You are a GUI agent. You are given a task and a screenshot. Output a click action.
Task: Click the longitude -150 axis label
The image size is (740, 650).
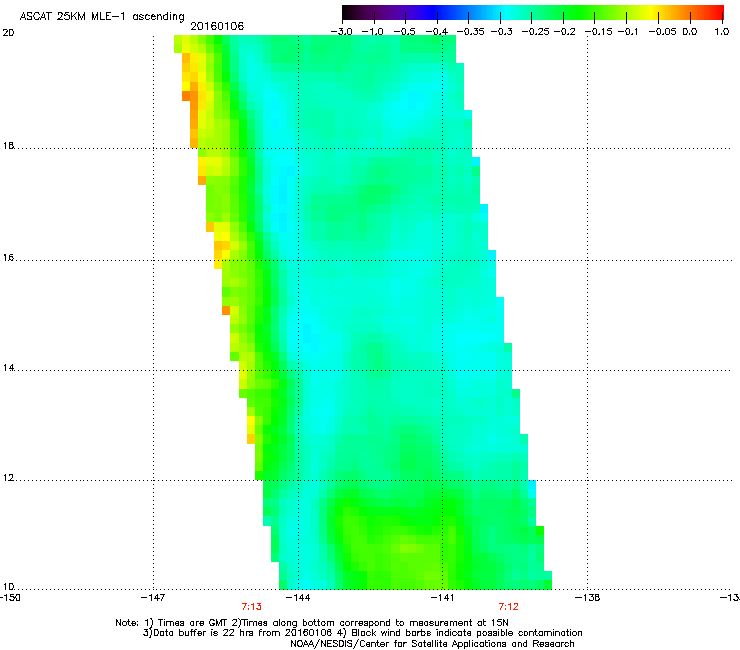click(x=10, y=598)
